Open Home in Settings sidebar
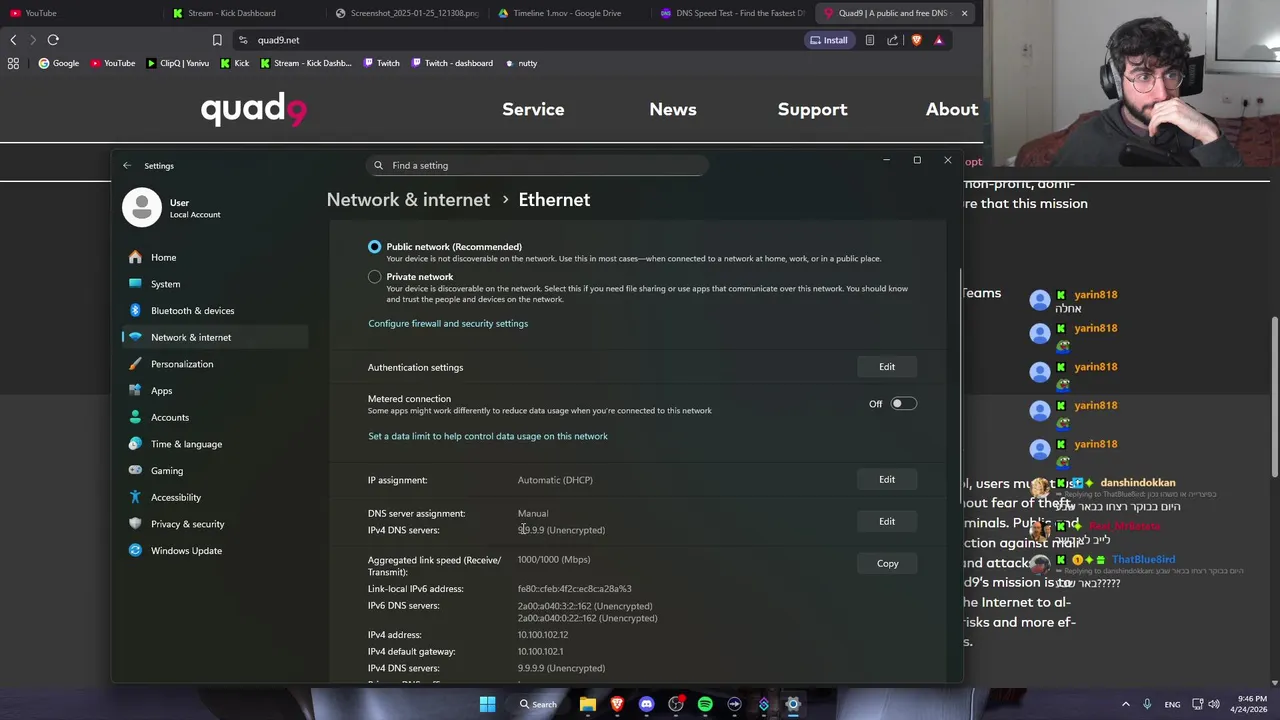Viewport: 1280px width, 720px height. click(x=215, y=257)
